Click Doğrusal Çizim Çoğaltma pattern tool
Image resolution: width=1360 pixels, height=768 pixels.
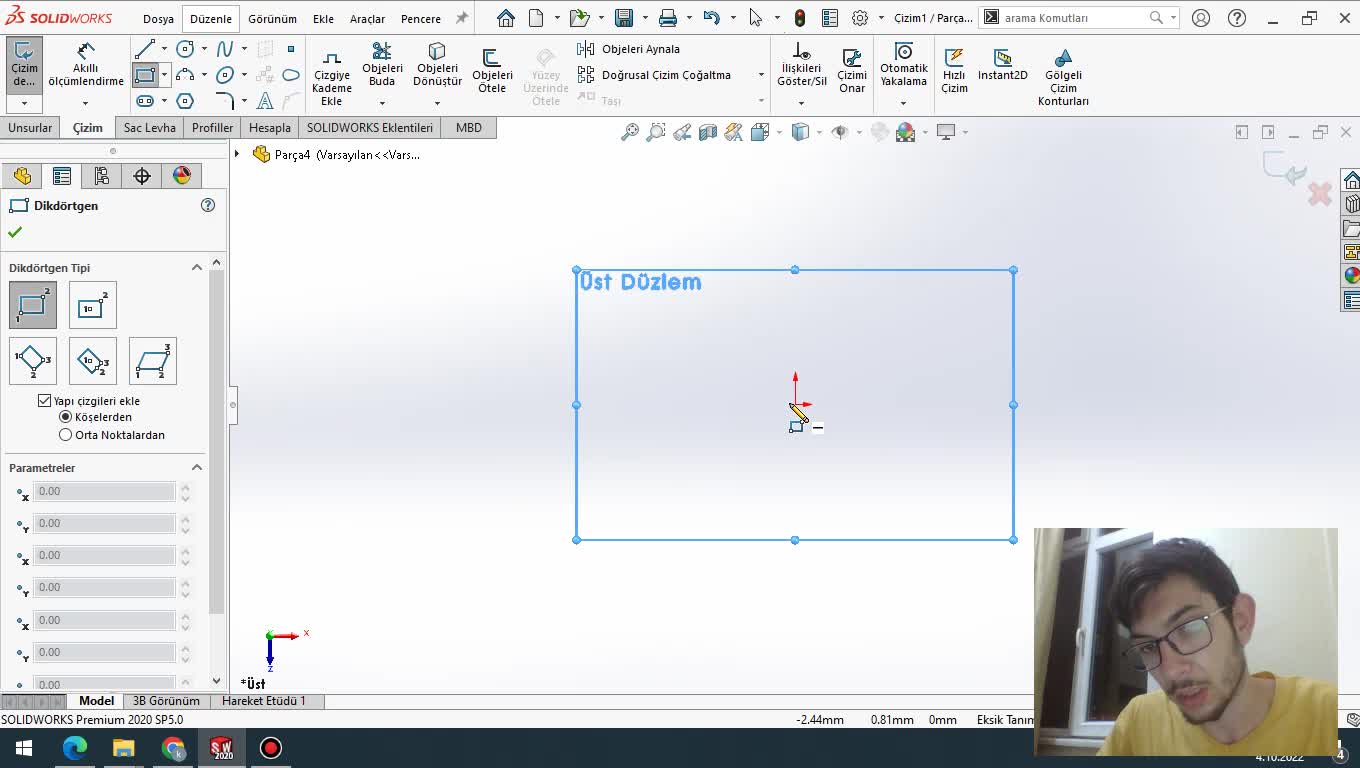(x=655, y=75)
